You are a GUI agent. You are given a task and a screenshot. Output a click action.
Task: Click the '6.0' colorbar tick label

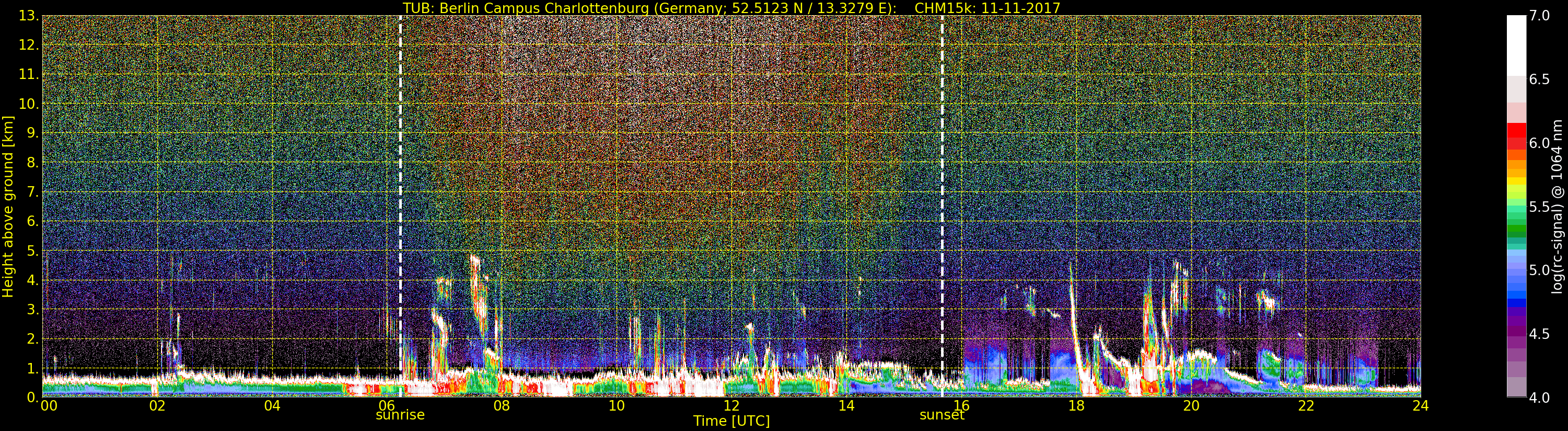click(x=1539, y=143)
